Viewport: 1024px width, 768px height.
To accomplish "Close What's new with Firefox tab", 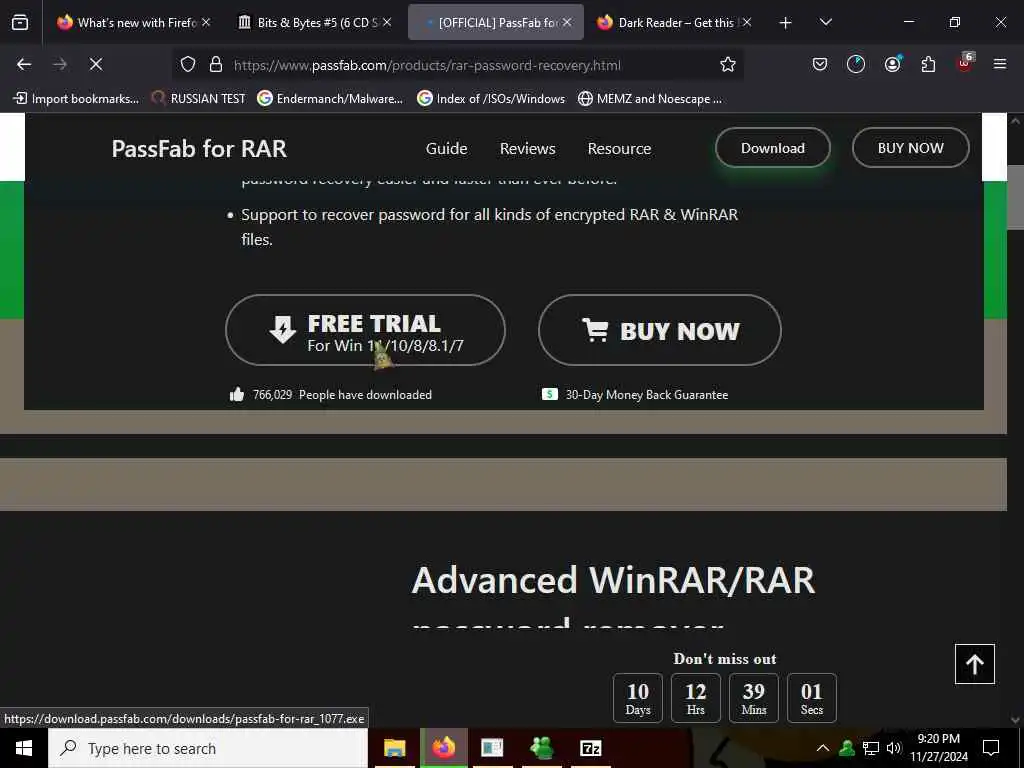I will point(206,22).
